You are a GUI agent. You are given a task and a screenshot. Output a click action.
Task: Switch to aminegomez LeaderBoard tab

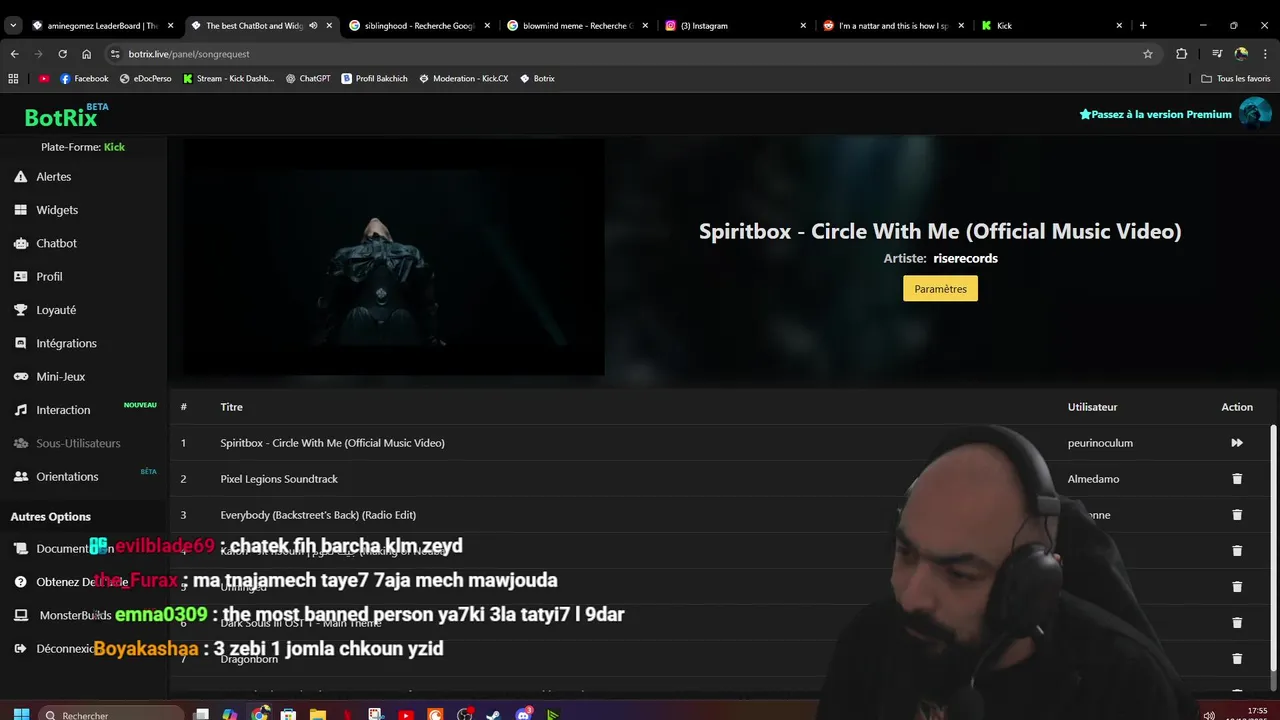pyautogui.click(x=102, y=26)
